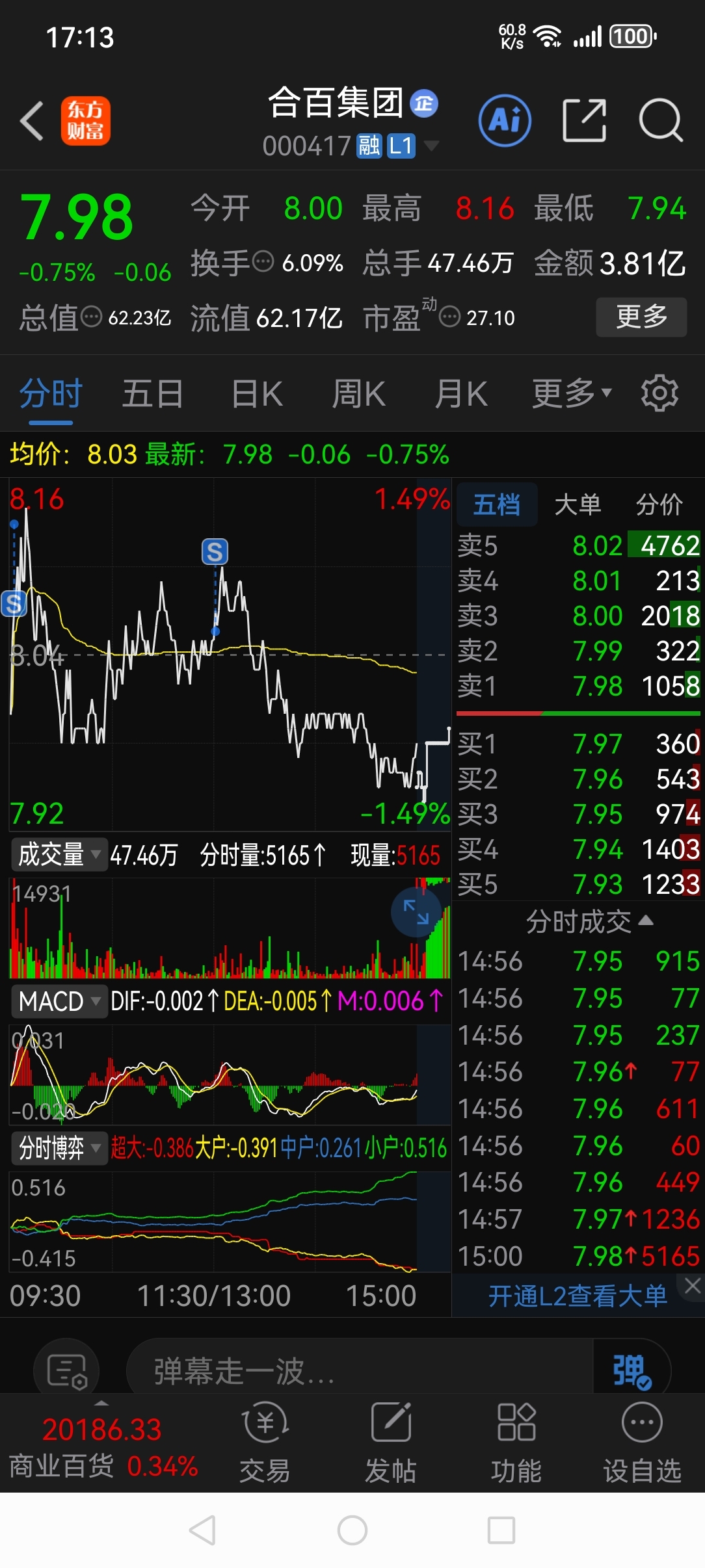
Task: Close the L2 promotion banner
Action: (x=692, y=1285)
